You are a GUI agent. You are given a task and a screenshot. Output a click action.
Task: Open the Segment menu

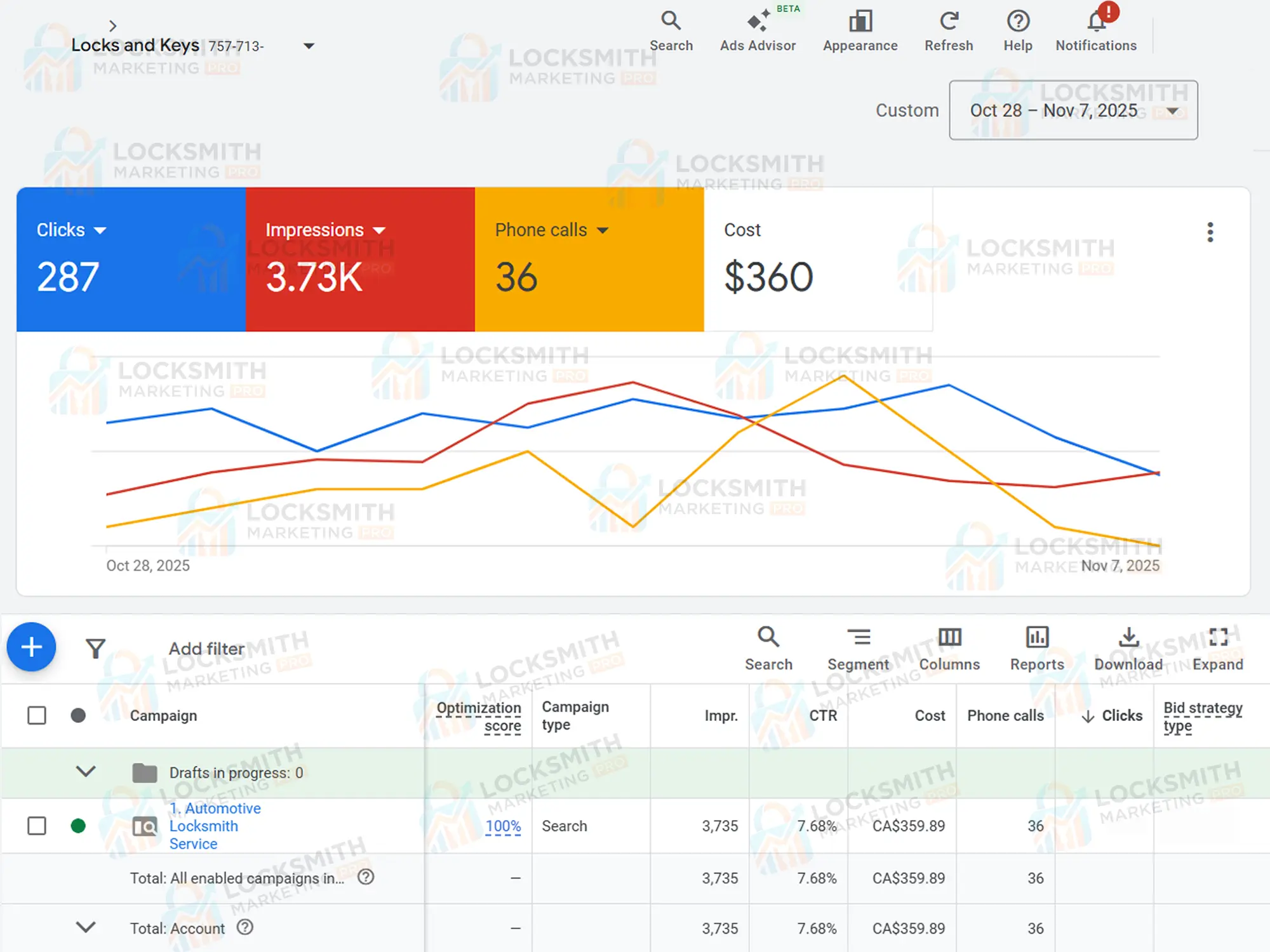tap(859, 647)
